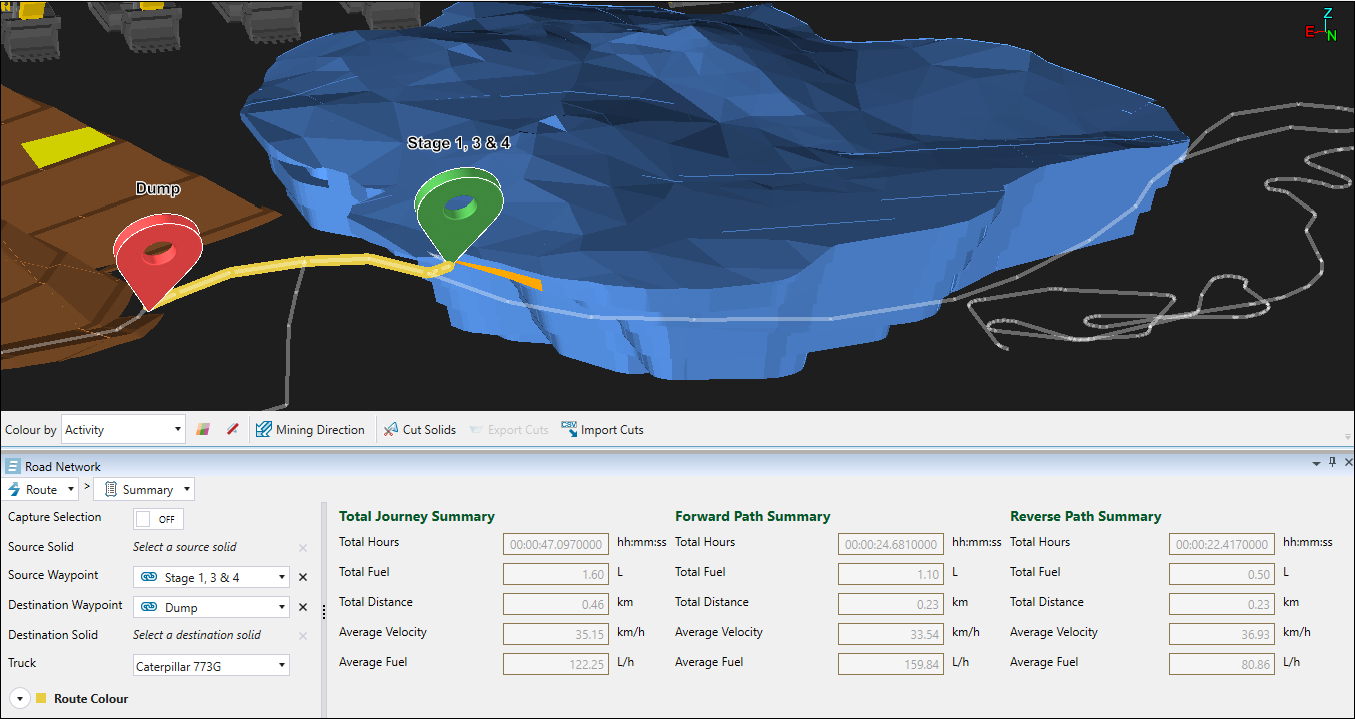This screenshot has height=719, width=1355.
Task: Clear the Source Waypoint selection
Action: (303, 577)
